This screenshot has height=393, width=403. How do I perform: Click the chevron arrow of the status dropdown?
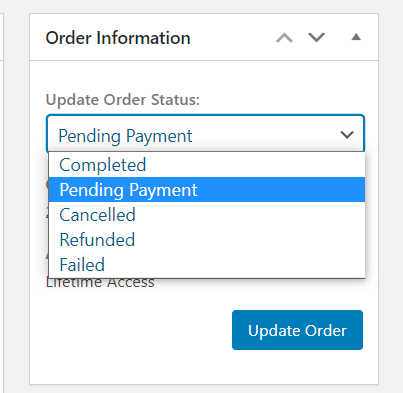pyautogui.click(x=347, y=135)
